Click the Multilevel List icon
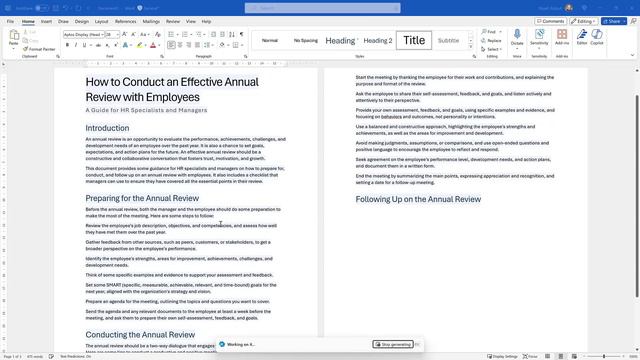640x360 pixels. tap(199, 34)
